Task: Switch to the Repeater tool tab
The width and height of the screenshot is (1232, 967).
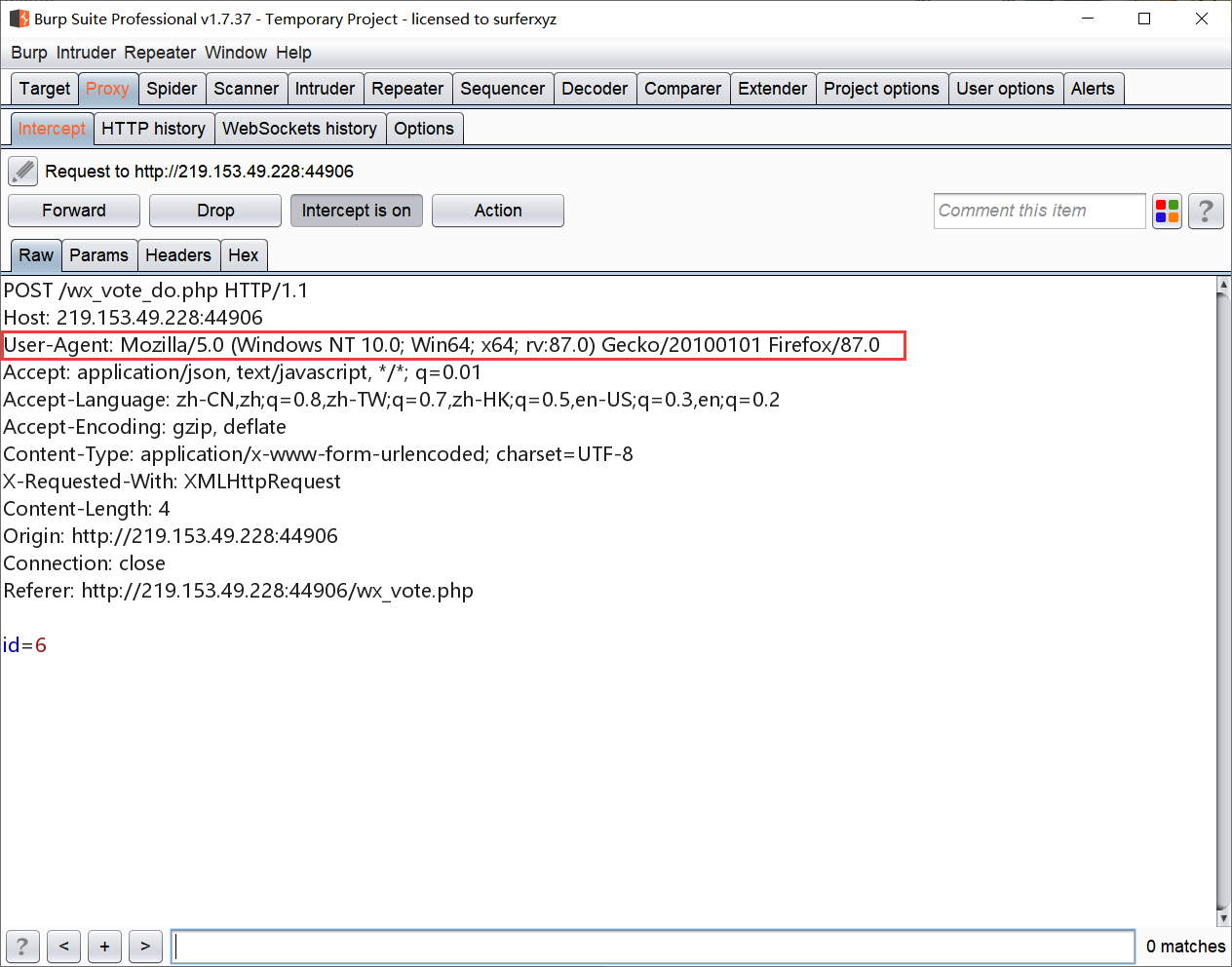Action: pyautogui.click(x=407, y=89)
